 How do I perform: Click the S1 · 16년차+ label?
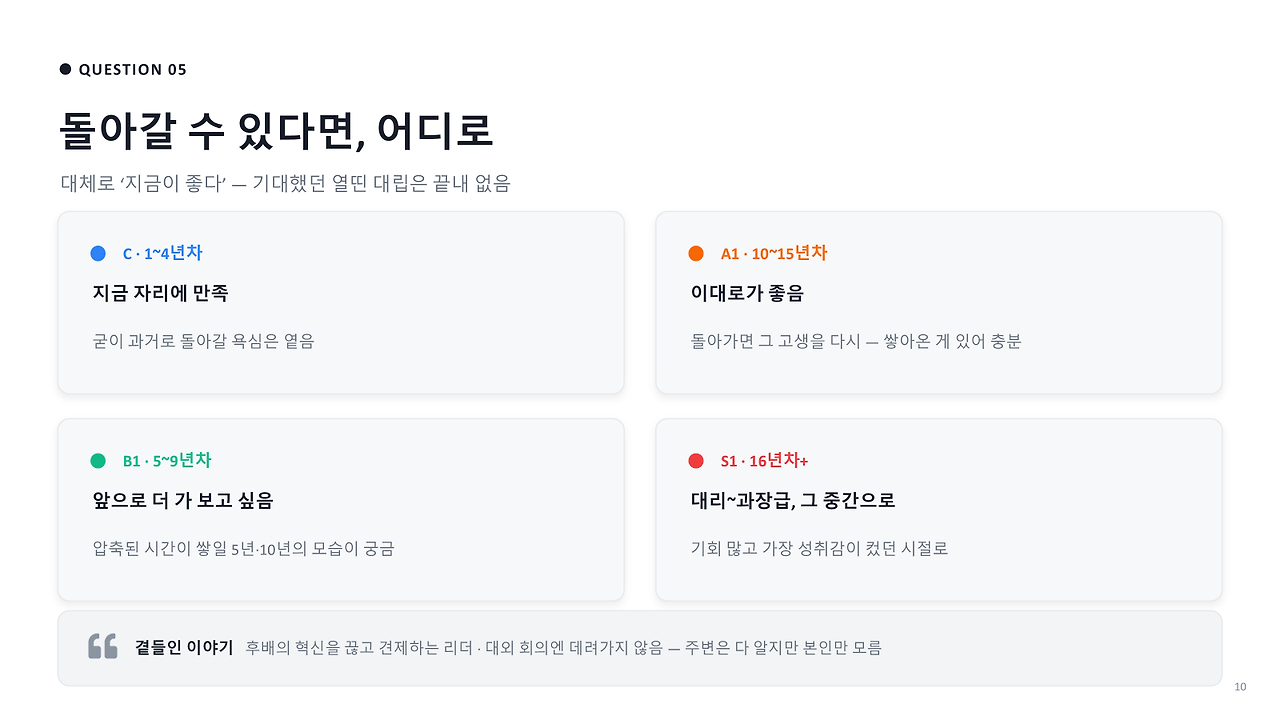pyautogui.click(x=764, y=461)
